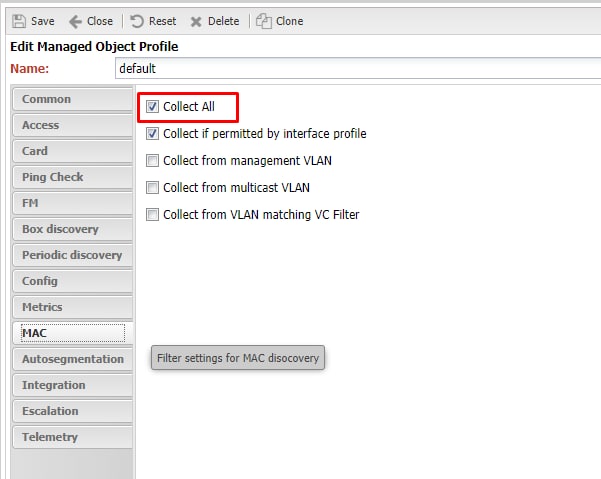This screenshot has width=601, height=479.
Task: Open the Common tab
Action: pos(72,99)
